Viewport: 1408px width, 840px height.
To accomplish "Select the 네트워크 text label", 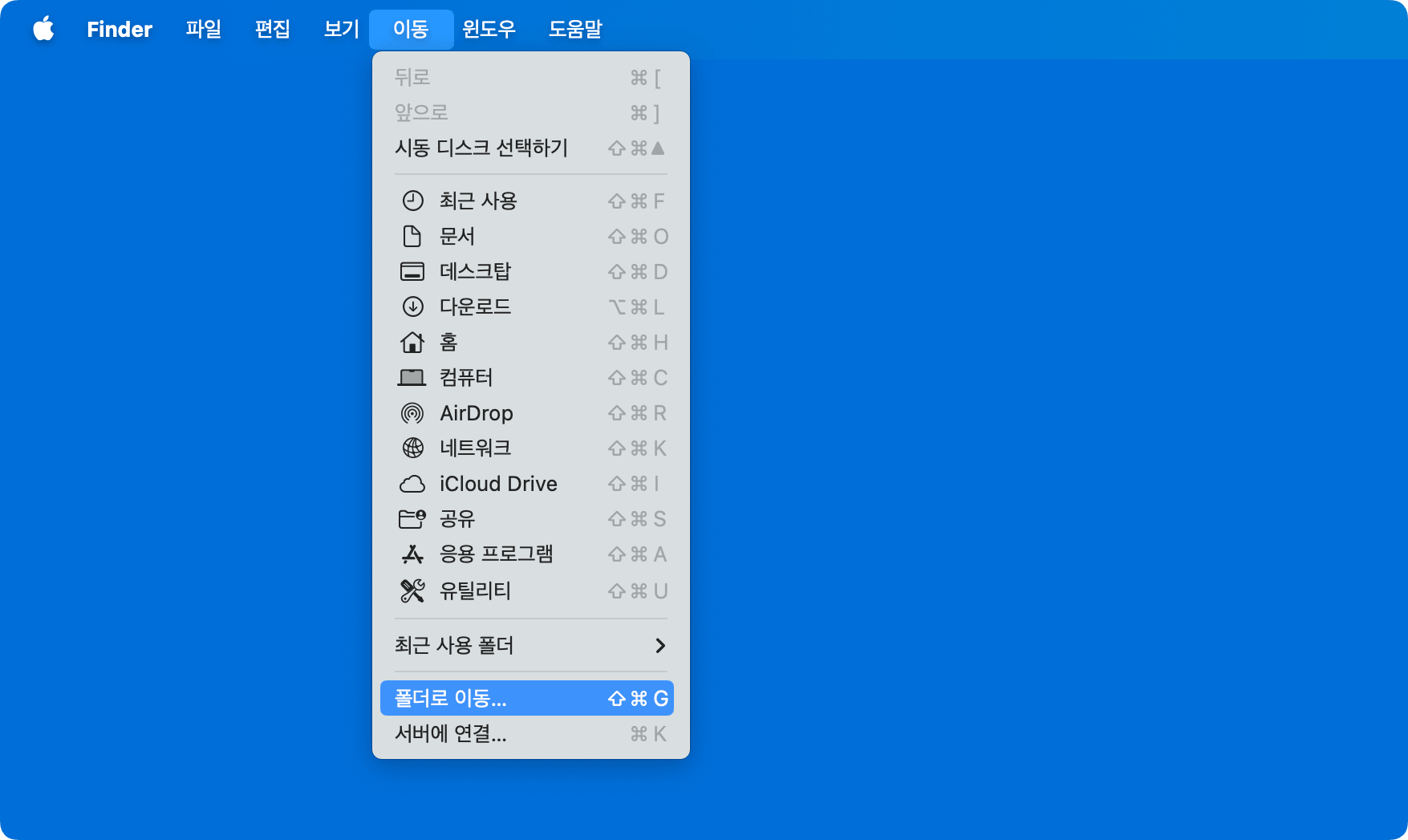I will pos(475,448).
